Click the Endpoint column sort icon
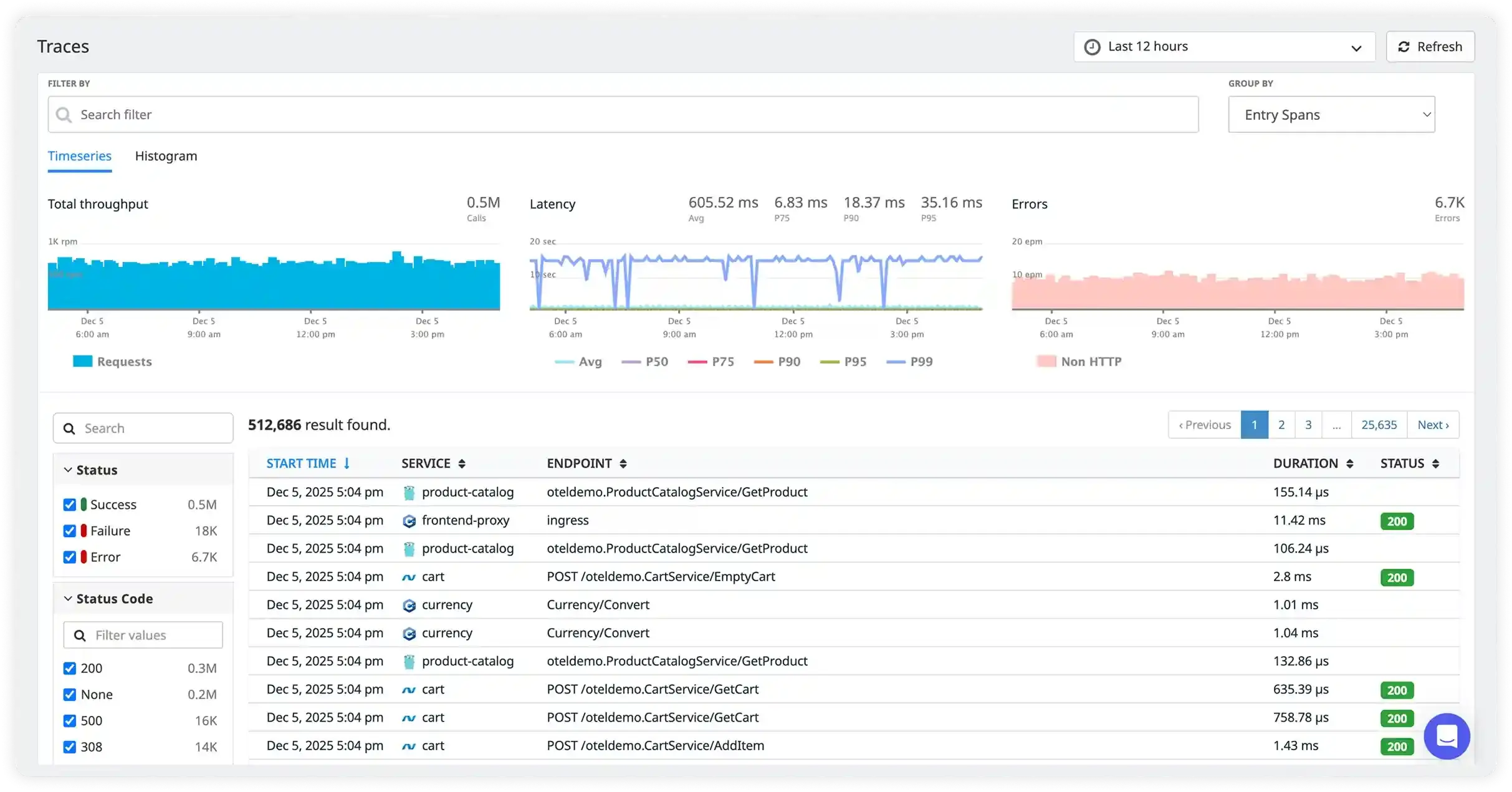1512x792 pixels. coord(623,463)
